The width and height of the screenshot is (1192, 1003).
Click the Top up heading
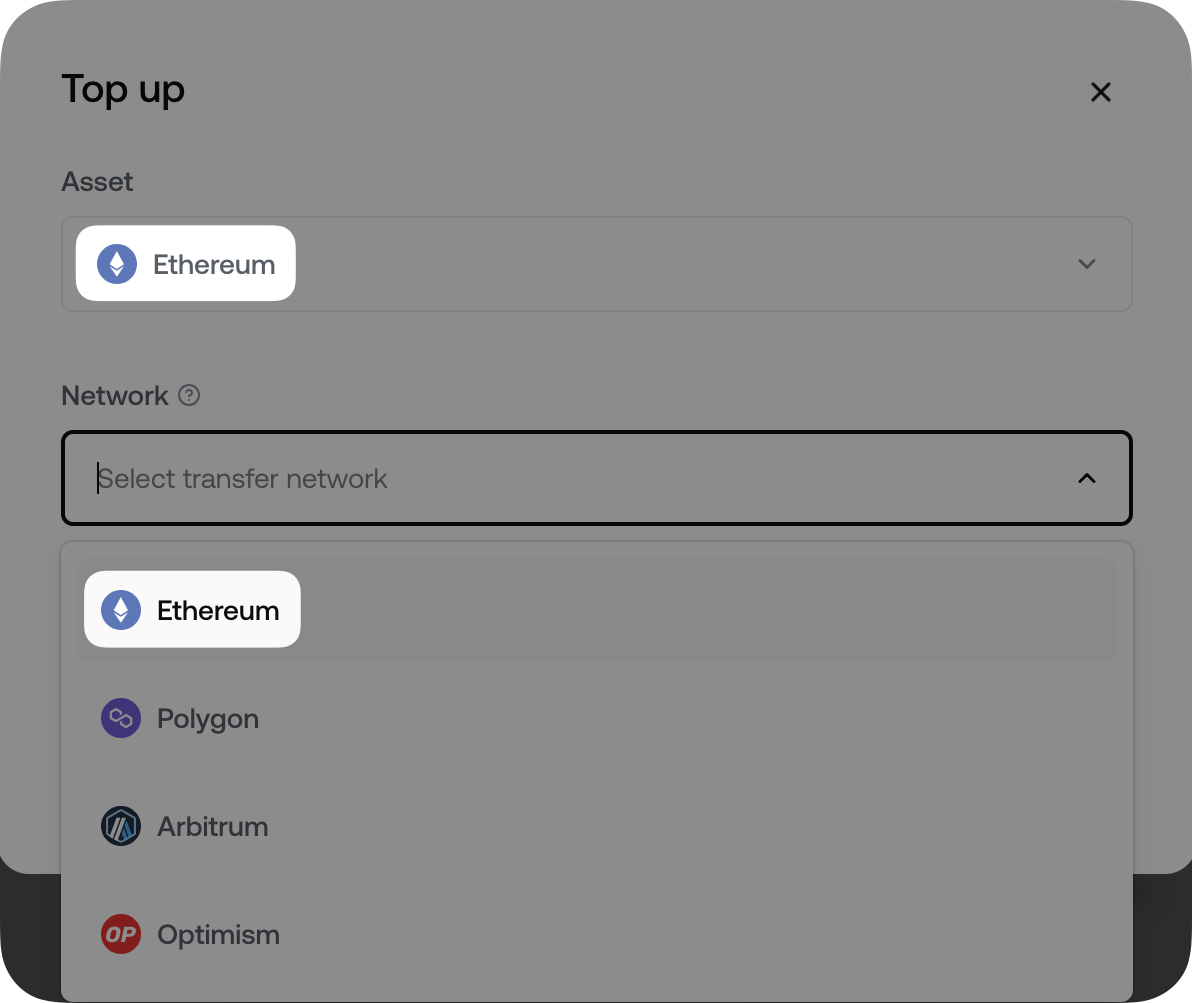click(x=122, y=90)
